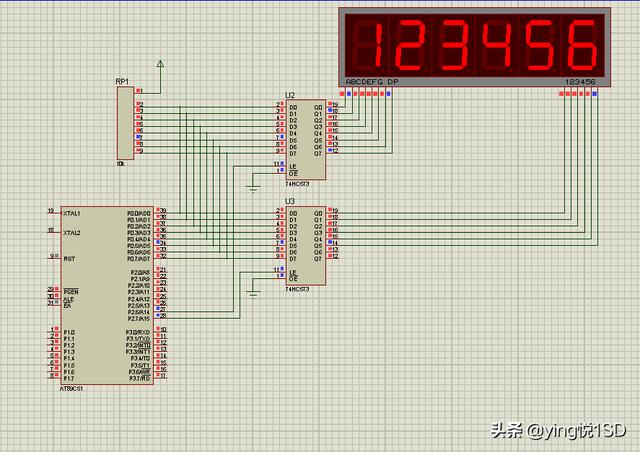Screen dimensions: 640x452
Task: Select the RP1 resistor pack component
Action: click(x=125, y=123)
